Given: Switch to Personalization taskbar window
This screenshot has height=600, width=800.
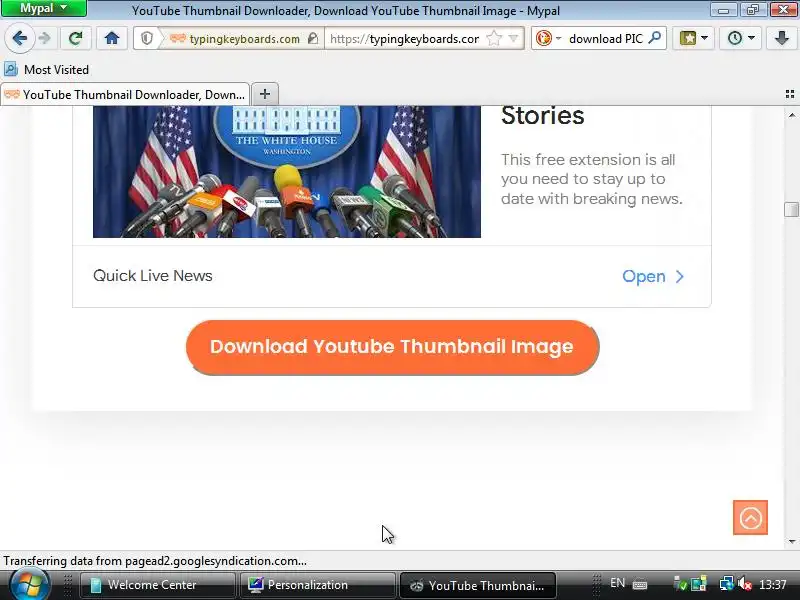Looking at the screenshot, I should pos(317,585).
